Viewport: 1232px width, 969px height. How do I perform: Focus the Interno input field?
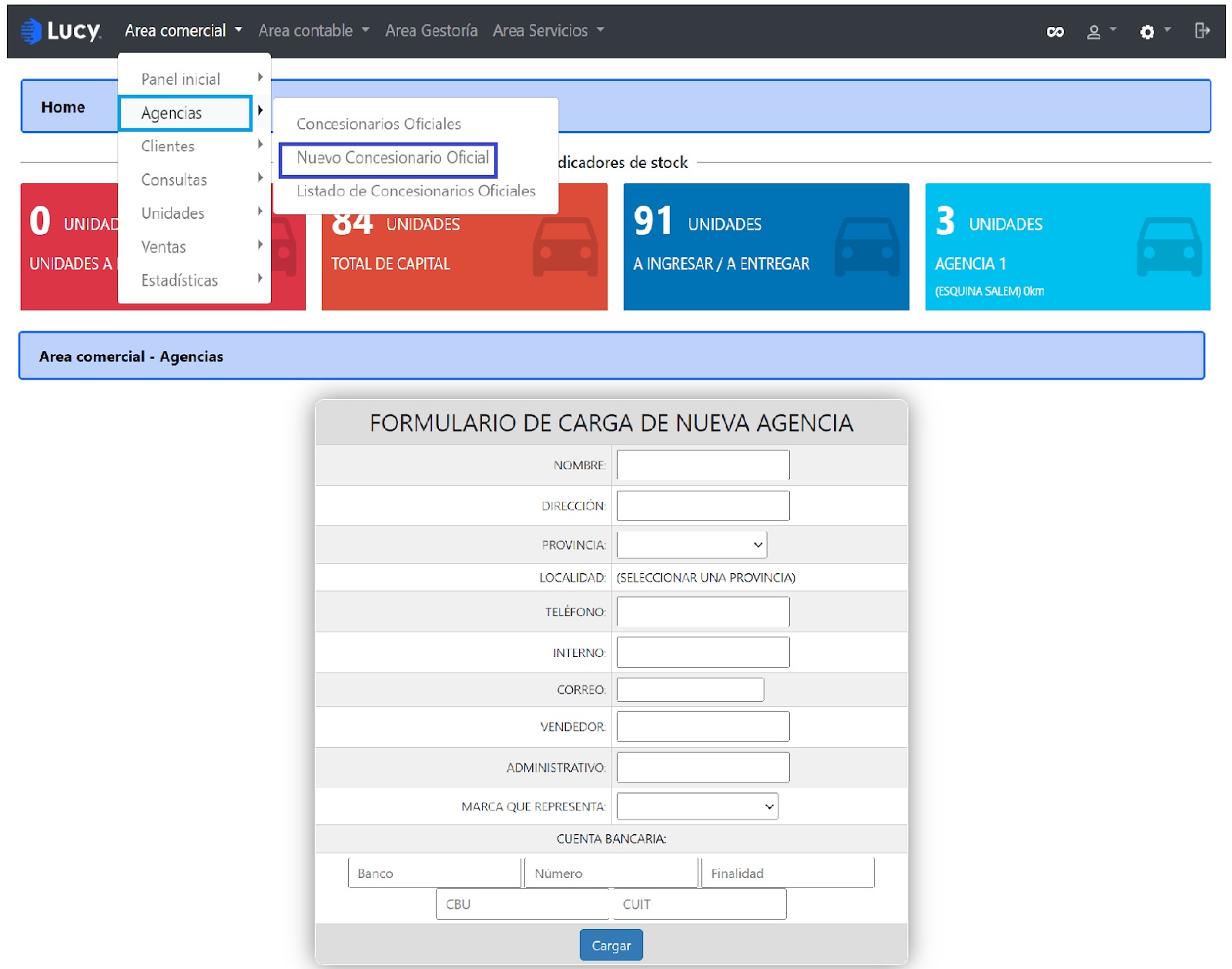point(703,652)
